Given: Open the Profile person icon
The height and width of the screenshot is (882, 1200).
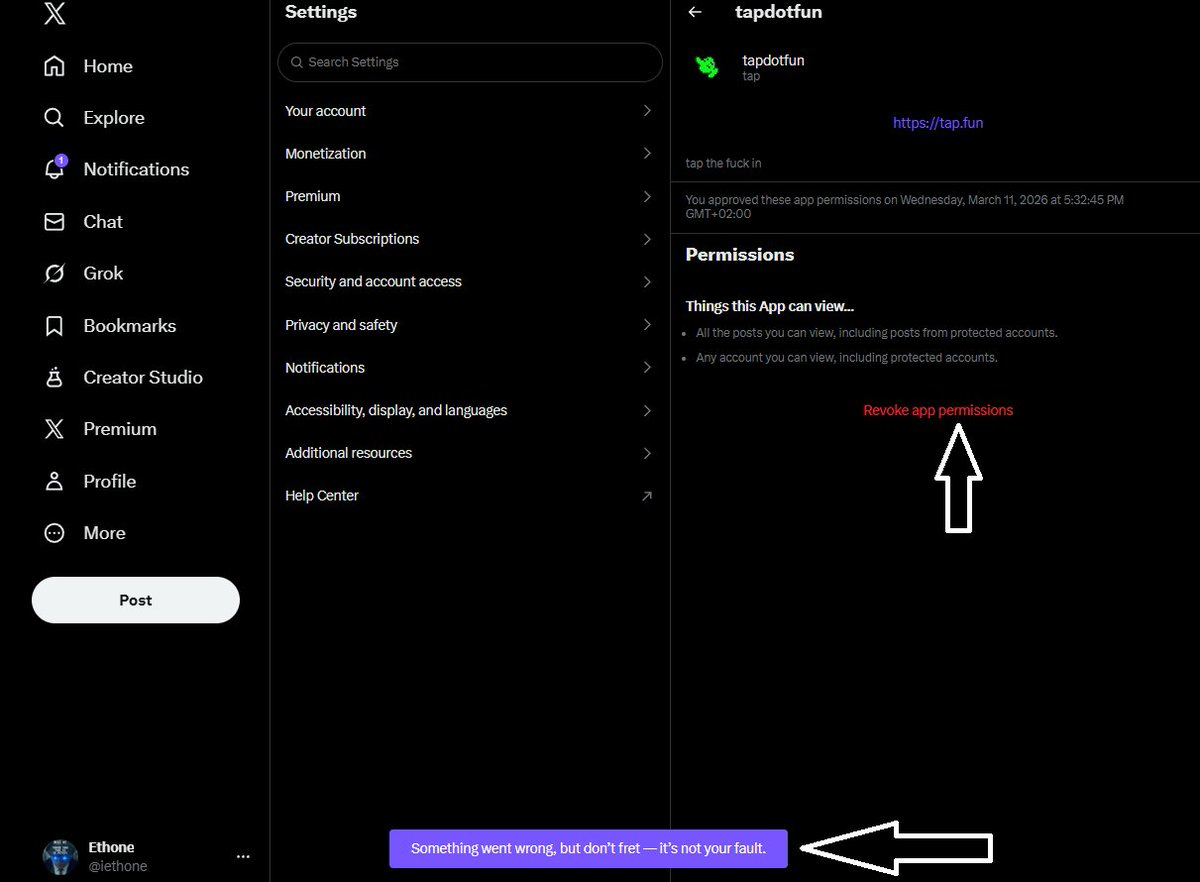Looking at the screenshot, I should tap(55, 481).
